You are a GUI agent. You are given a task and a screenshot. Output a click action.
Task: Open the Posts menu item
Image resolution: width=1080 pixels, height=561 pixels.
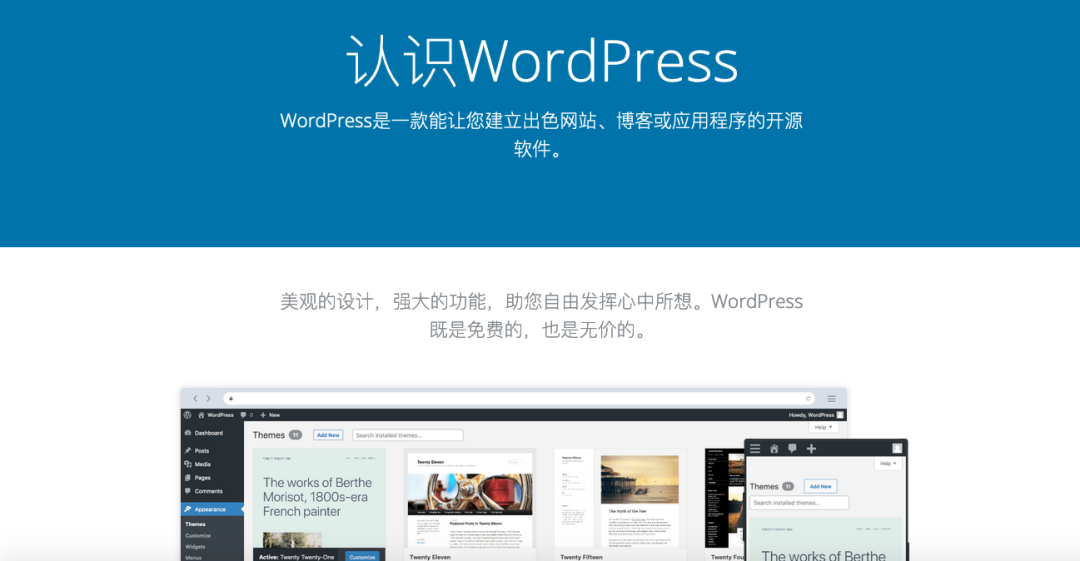202,451
